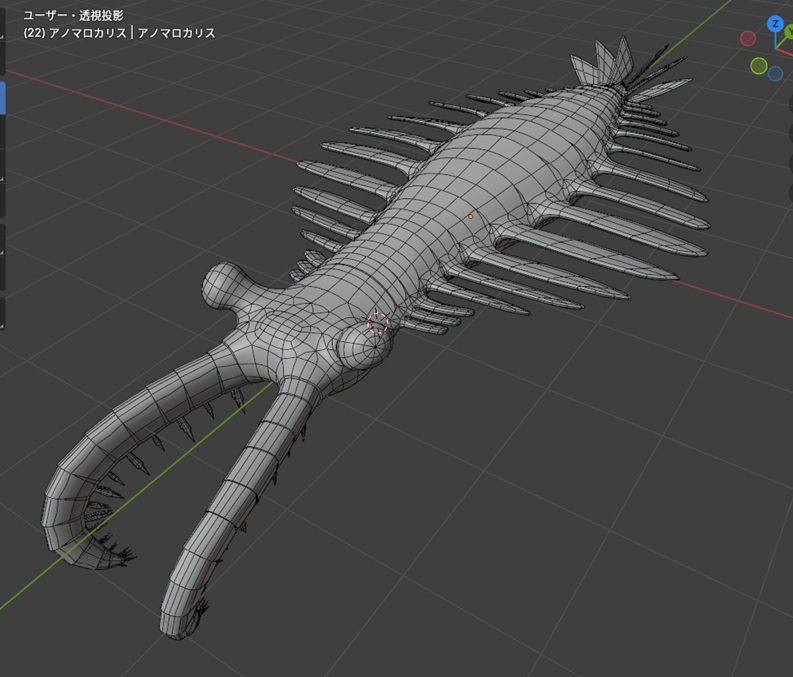Image resolution: width=793 pixels, height=677 pixels.
Task: Click the hollow blue negative Z gizmo circle
Action: pyautogui.click(x=775, y=74)
